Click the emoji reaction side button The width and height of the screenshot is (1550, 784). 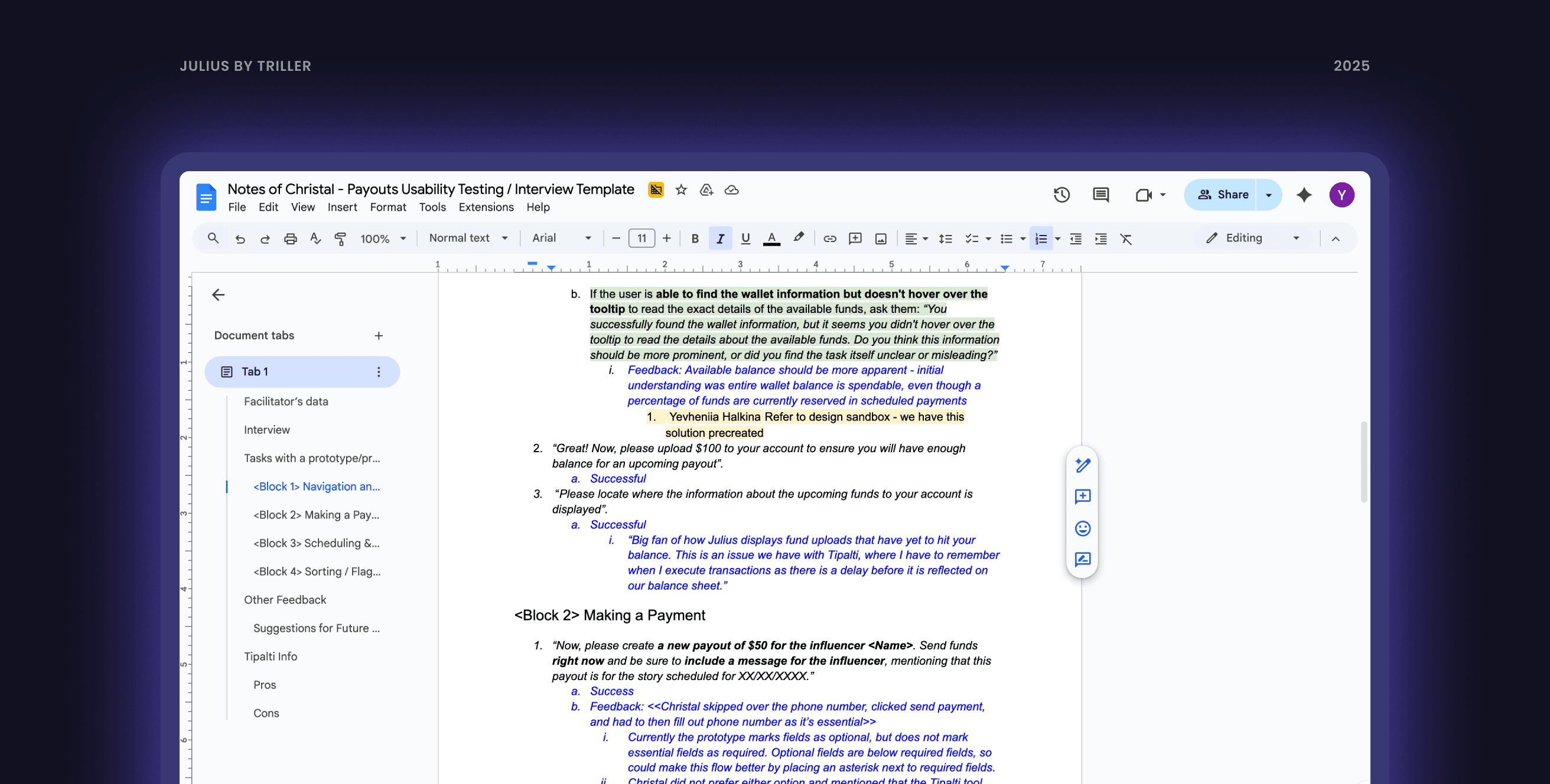1082,528
